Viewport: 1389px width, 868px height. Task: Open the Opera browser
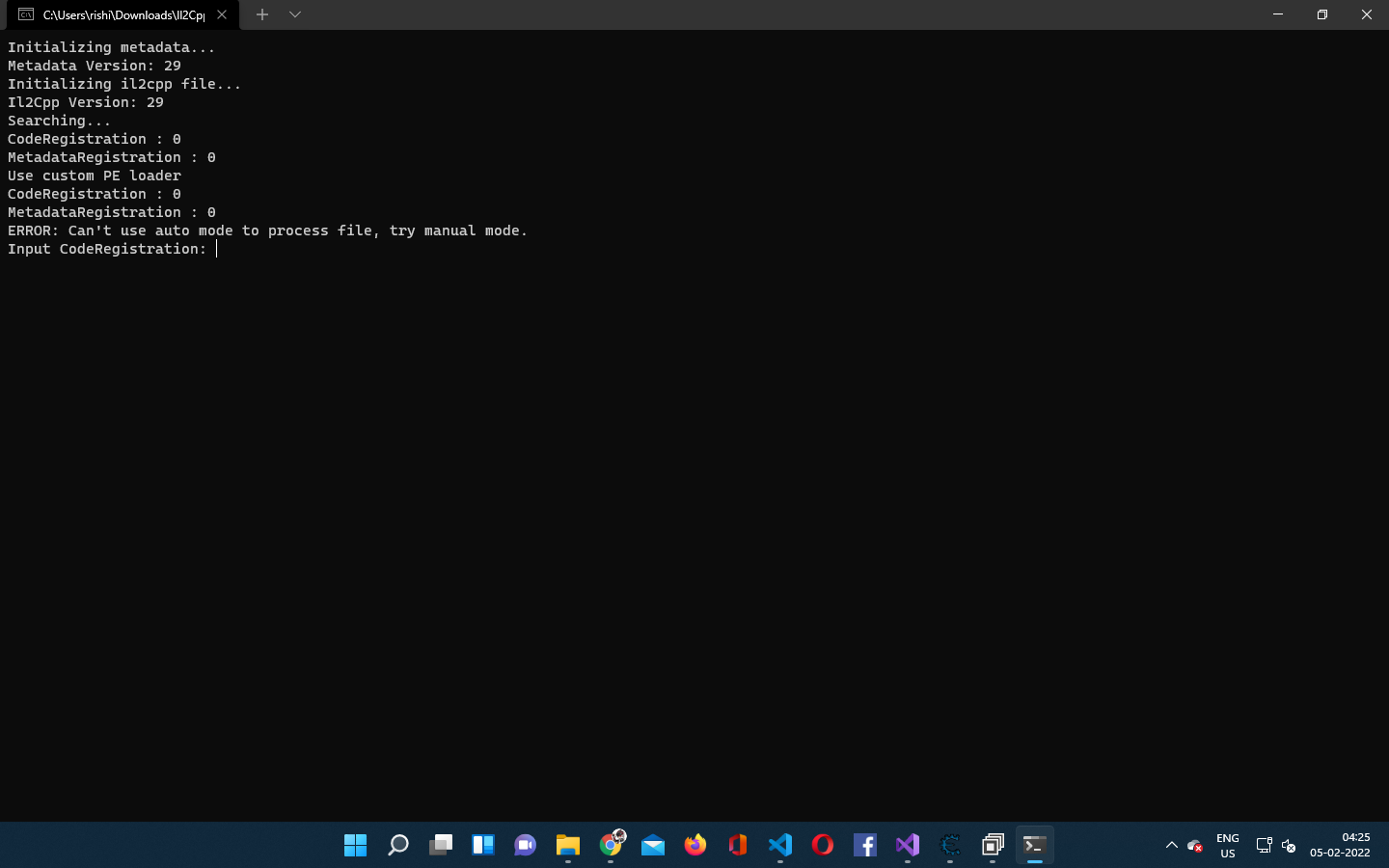click(822, 846)
